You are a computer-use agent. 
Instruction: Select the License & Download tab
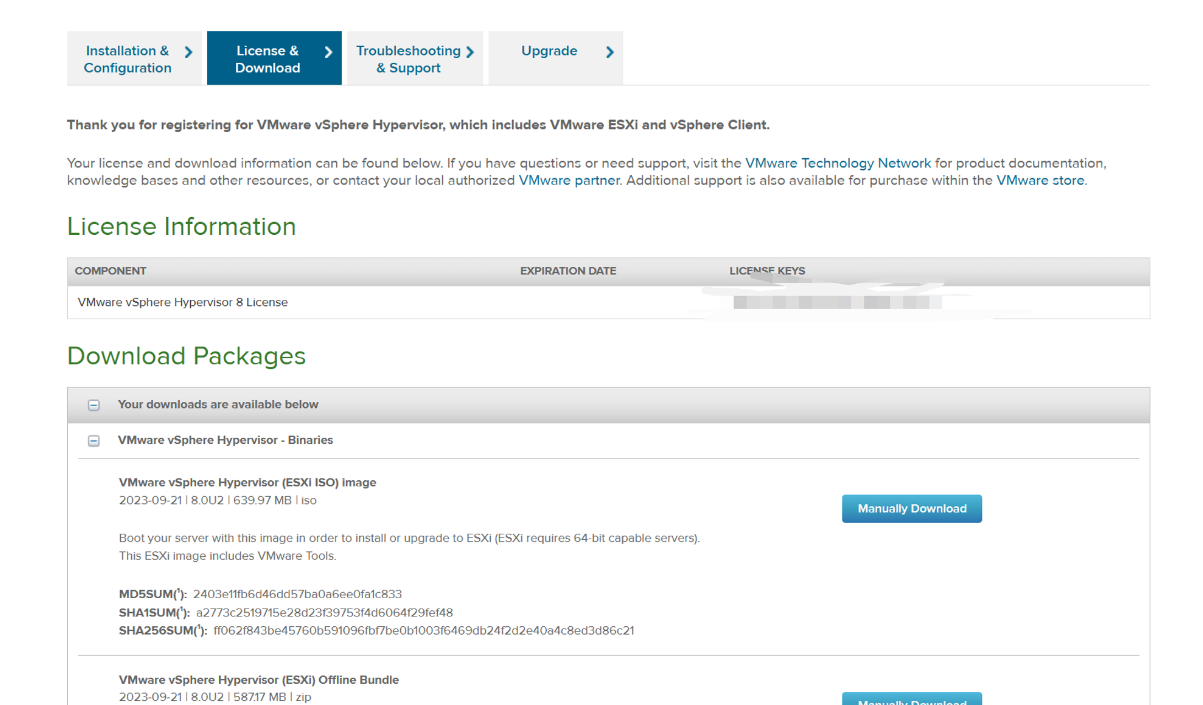(x=267, y=59)
